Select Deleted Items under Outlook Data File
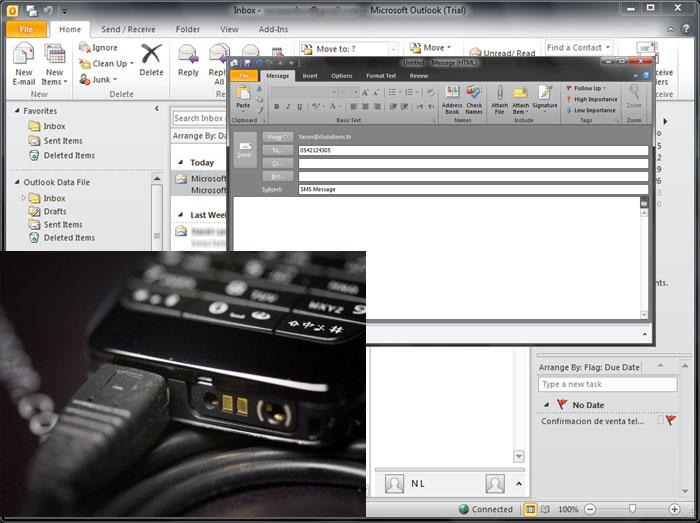 62,237
